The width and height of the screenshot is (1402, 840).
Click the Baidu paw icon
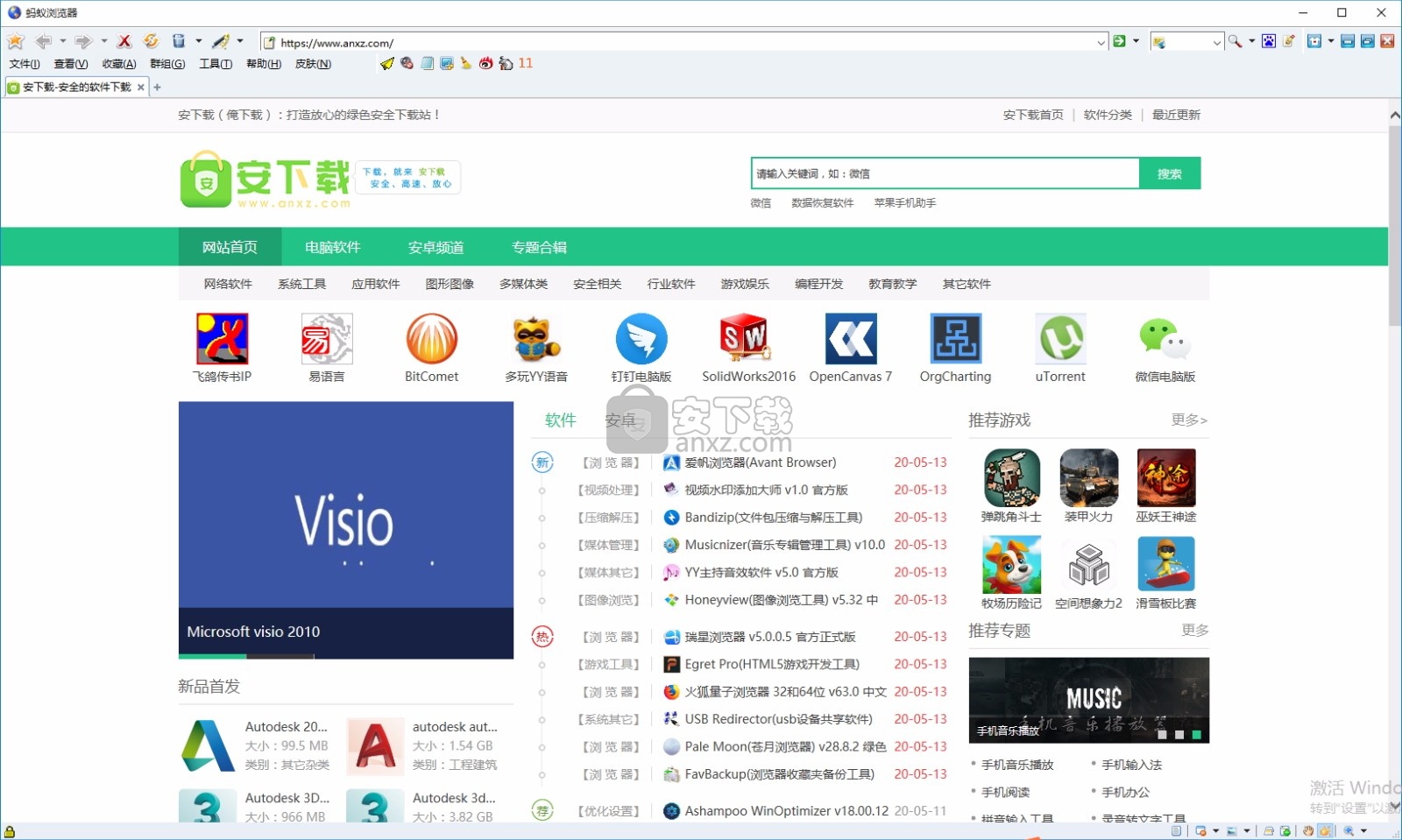1269,41
